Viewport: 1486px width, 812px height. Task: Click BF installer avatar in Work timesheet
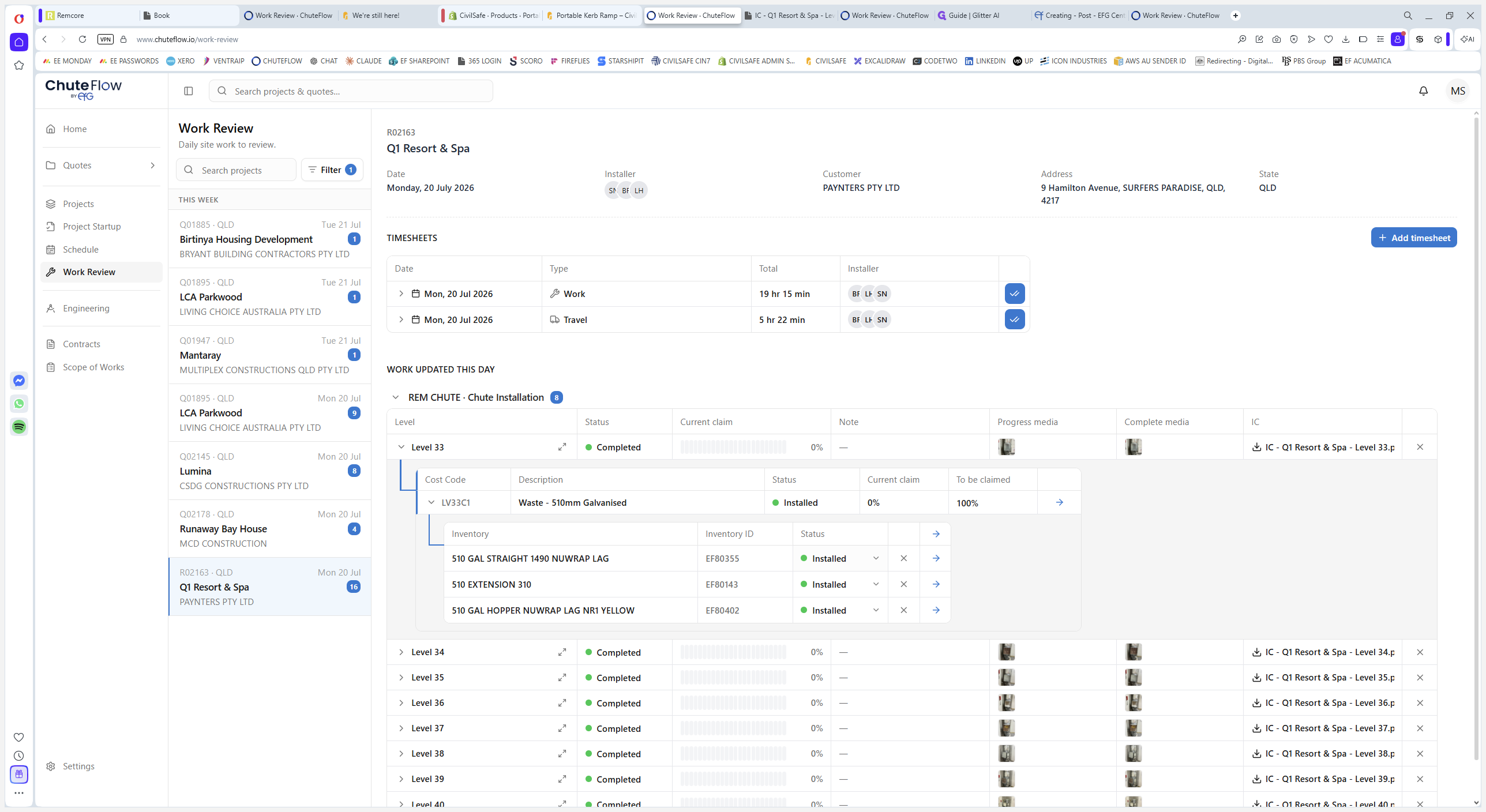pyautogui.click(x=855, y=294)
